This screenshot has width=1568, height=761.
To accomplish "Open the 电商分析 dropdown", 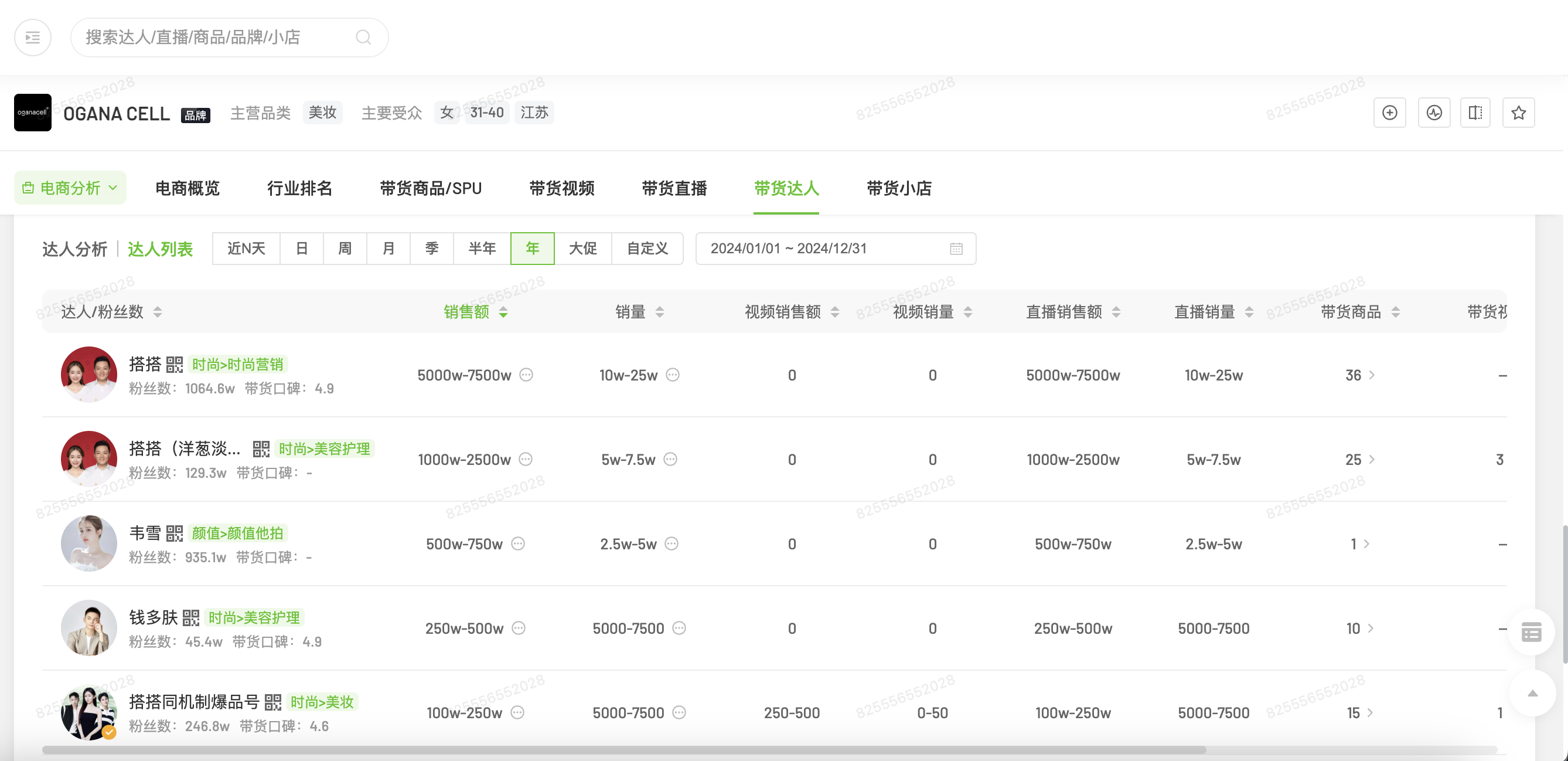I will click(x=70, y=188).
